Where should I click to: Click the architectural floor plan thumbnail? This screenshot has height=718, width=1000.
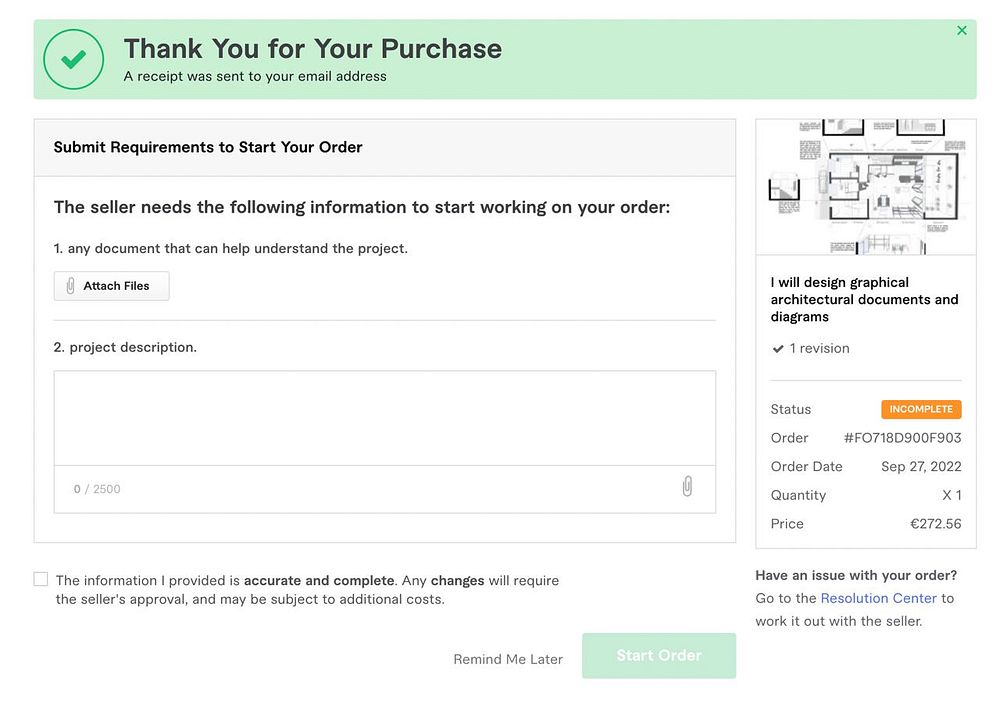pyautogui.click(x=865, y=187)
